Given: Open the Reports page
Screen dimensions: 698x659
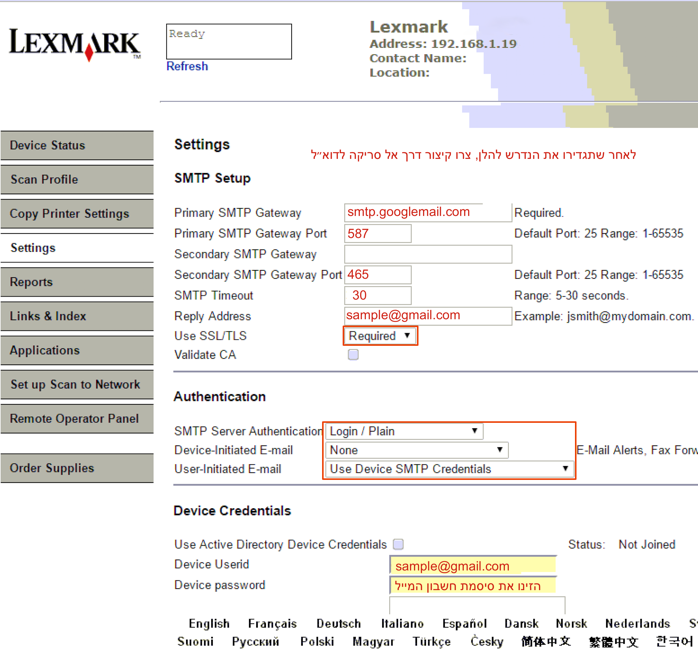Looking at the screenshot, I should (x=77, y=282).
